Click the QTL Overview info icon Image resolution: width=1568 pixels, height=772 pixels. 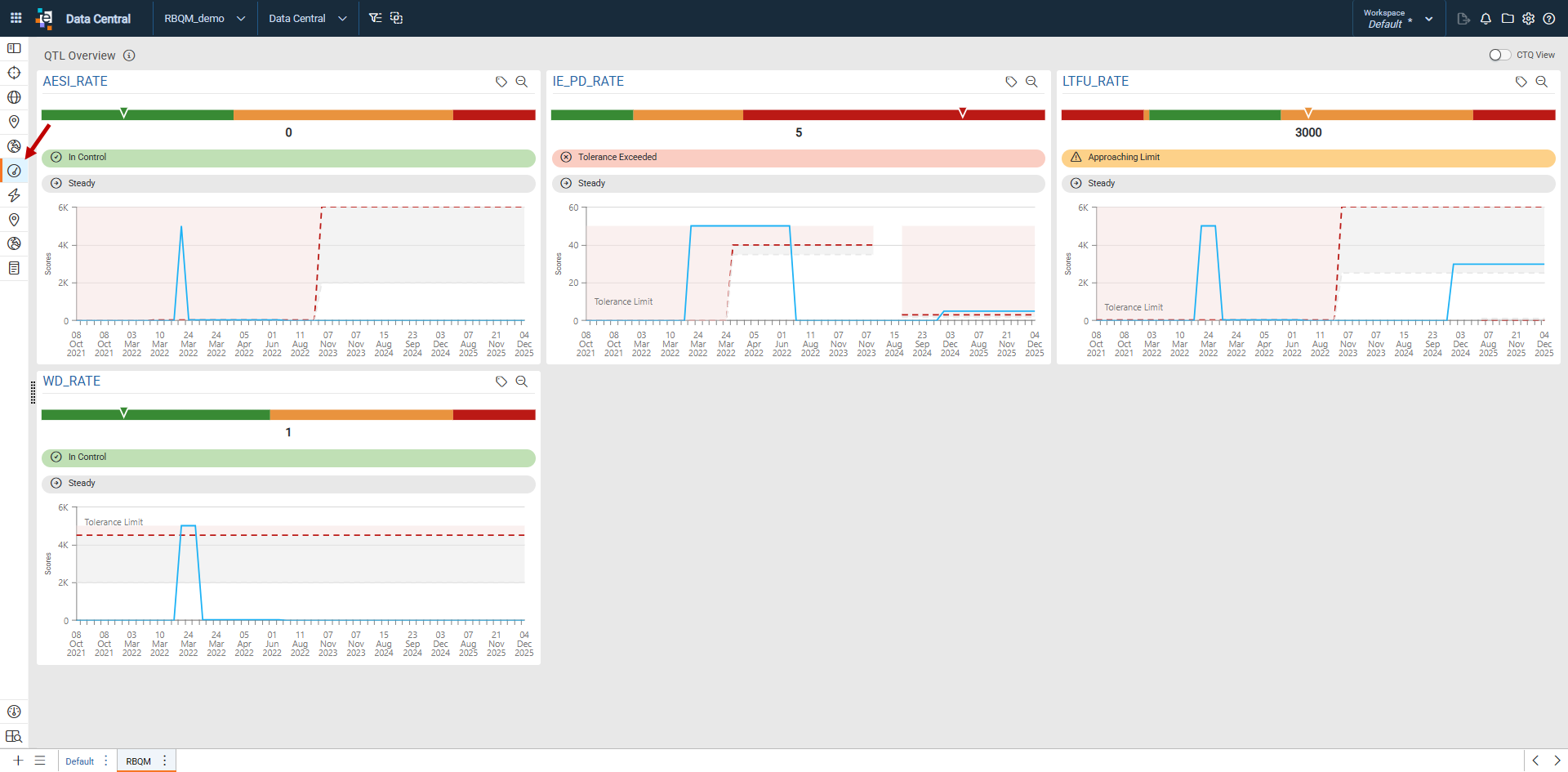(129, 56)
